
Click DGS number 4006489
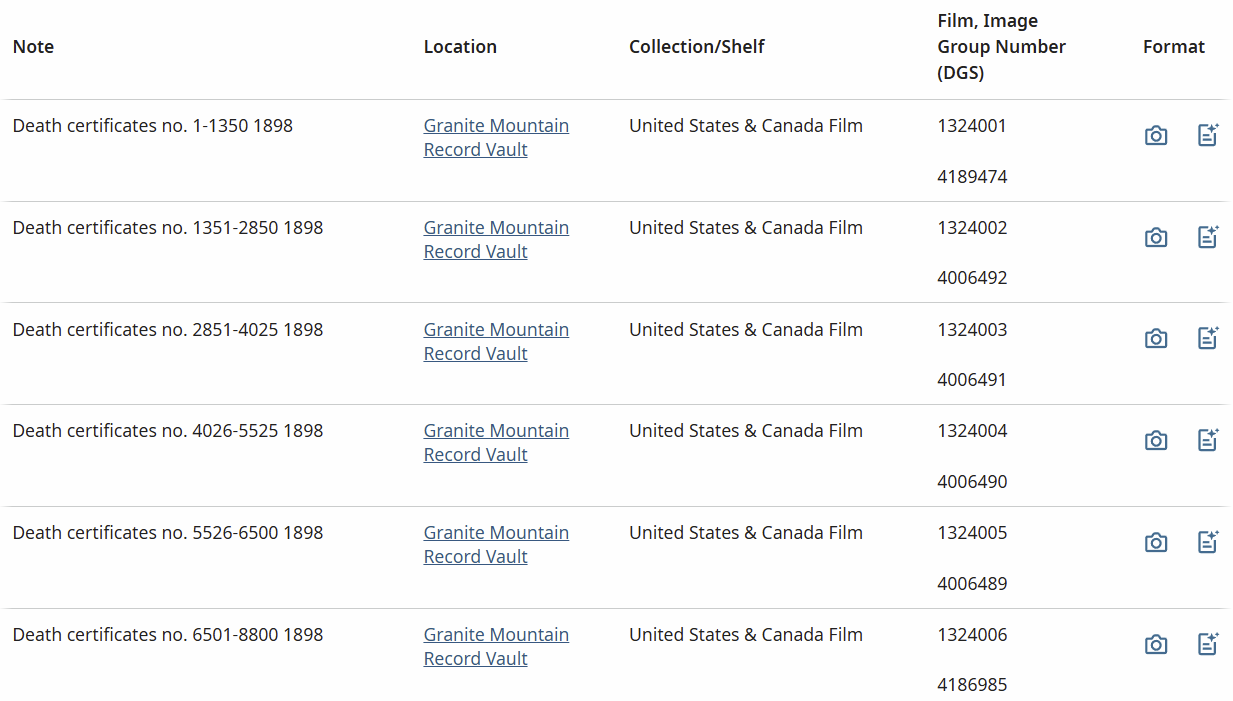[972, 584]
